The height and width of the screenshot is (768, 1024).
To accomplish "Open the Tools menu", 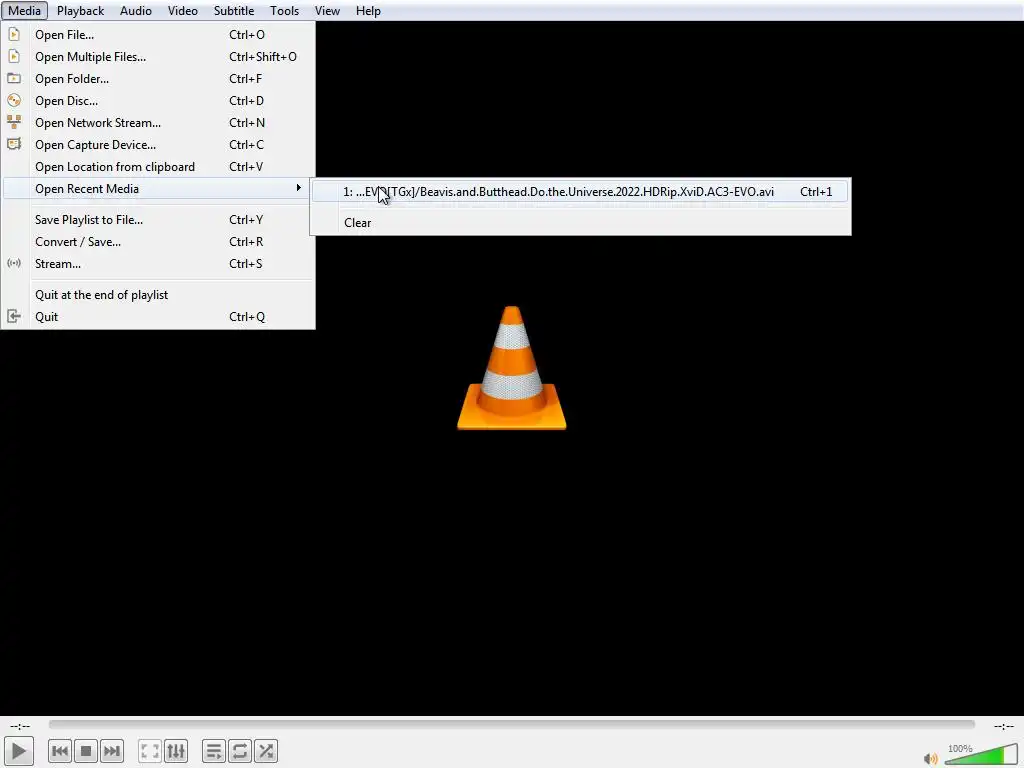I will tap(285, 10).
